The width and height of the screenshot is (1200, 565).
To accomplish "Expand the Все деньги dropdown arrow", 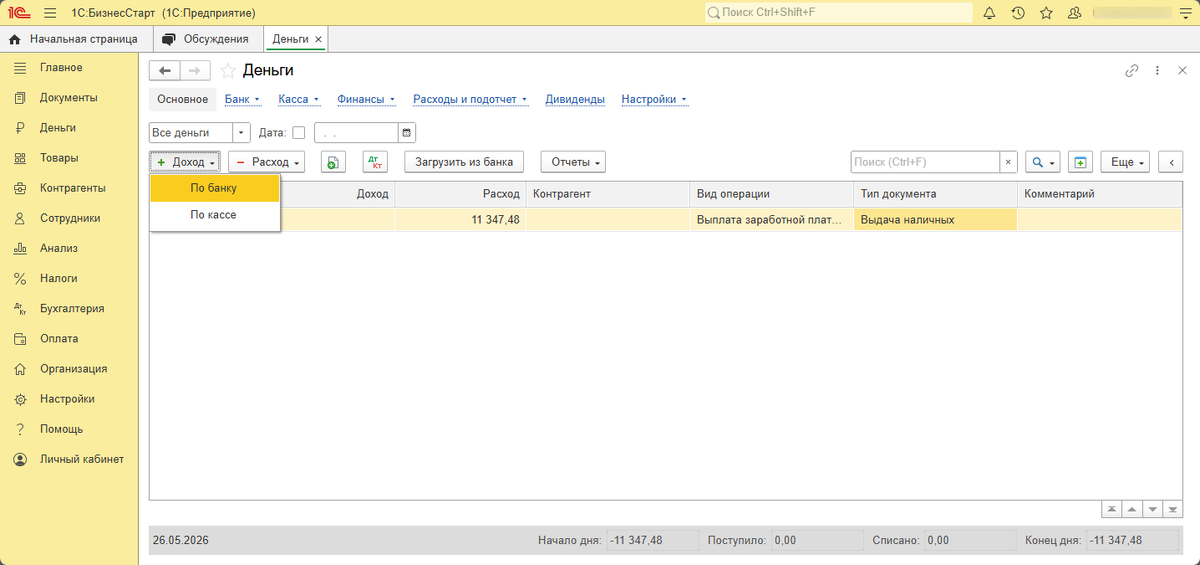I will [x=241, y=132].
